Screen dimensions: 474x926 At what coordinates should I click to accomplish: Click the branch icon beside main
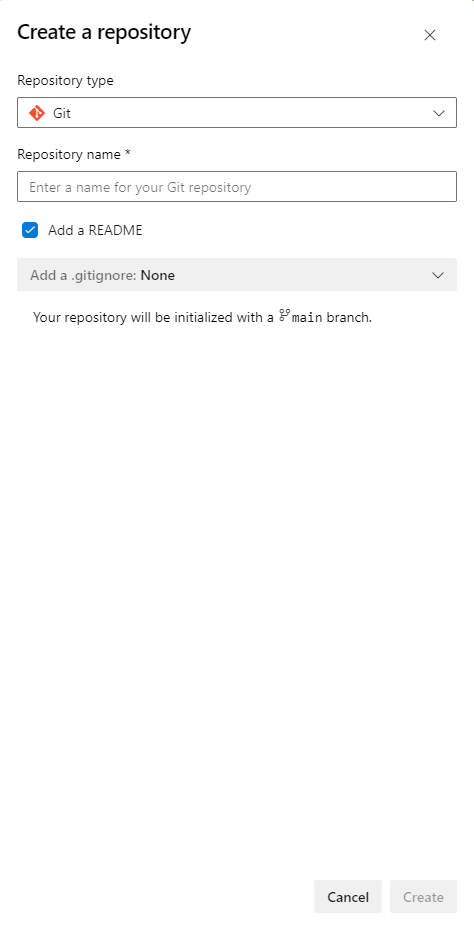[285, 315]
